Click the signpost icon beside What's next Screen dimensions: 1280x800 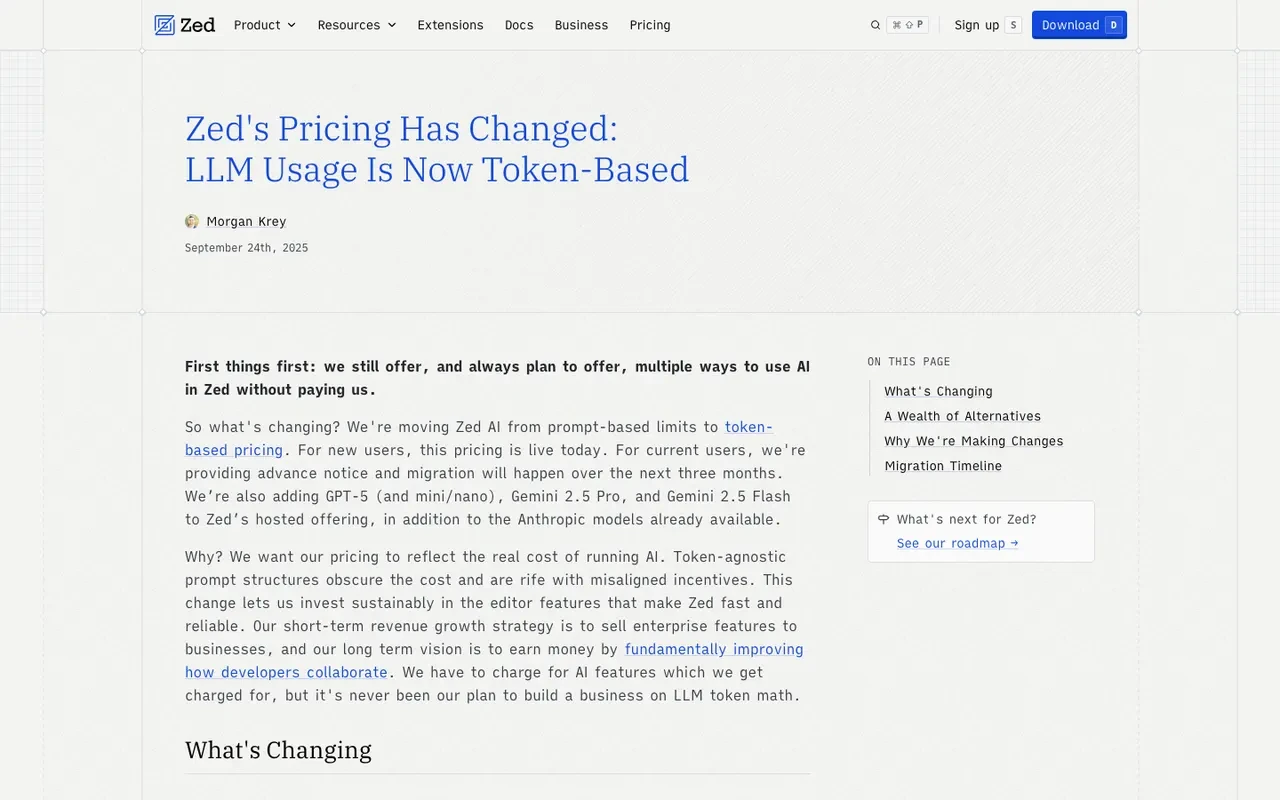tap(883, 519)
